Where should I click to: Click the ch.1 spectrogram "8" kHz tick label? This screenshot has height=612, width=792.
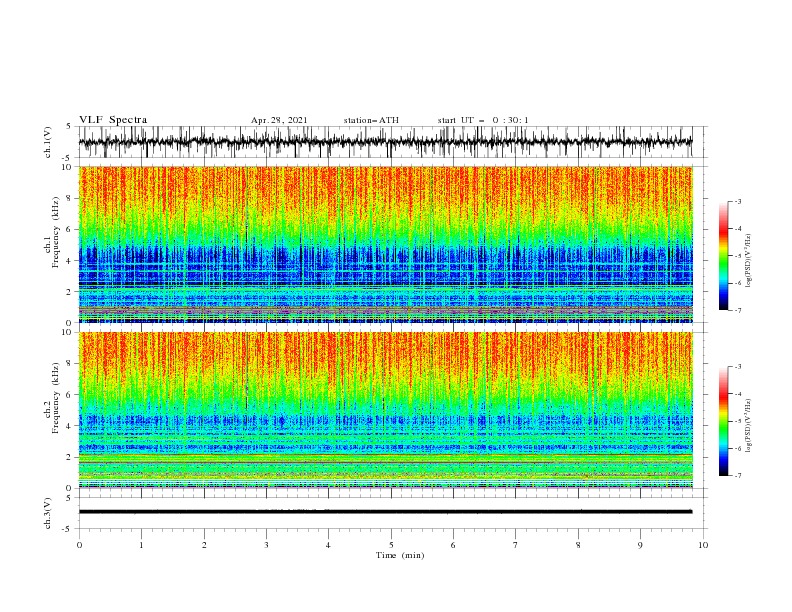point(69,198)
